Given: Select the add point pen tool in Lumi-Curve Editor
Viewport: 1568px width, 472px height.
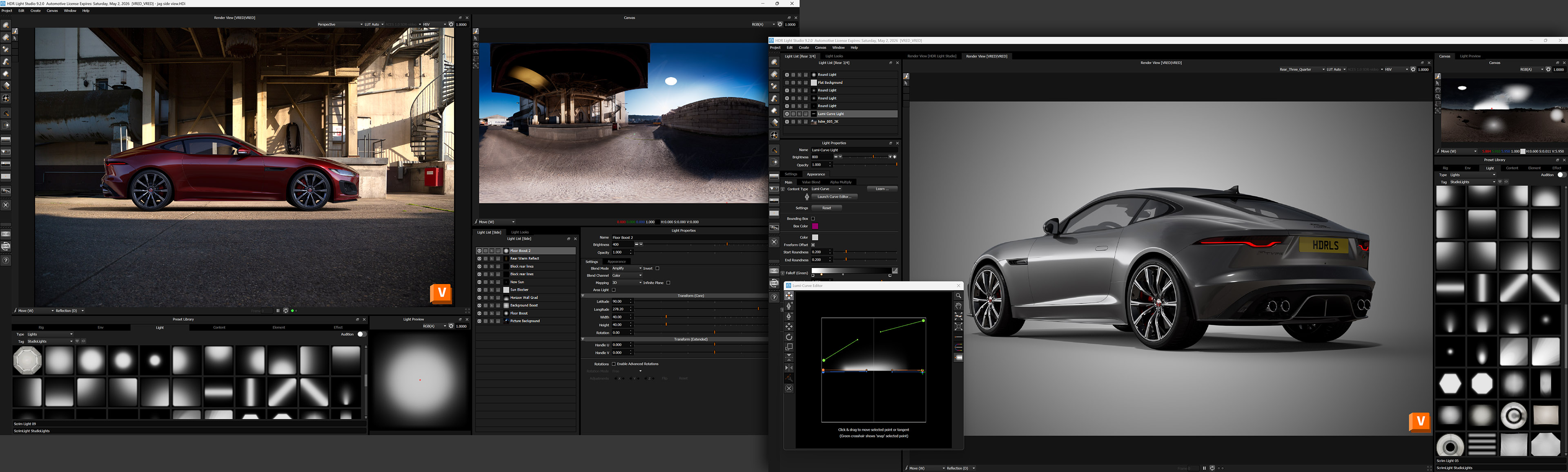Looking at the screenshot, I should pyautogui.click(x=789, y=306).
